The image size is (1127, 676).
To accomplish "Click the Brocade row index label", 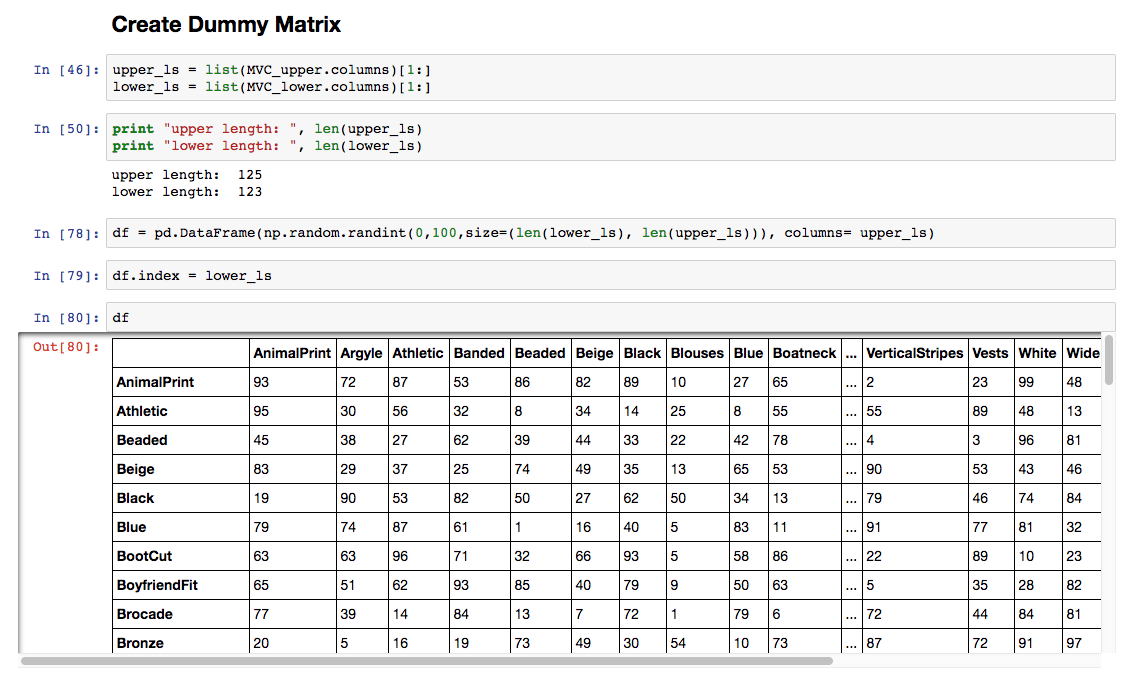I will click(145, 614).
